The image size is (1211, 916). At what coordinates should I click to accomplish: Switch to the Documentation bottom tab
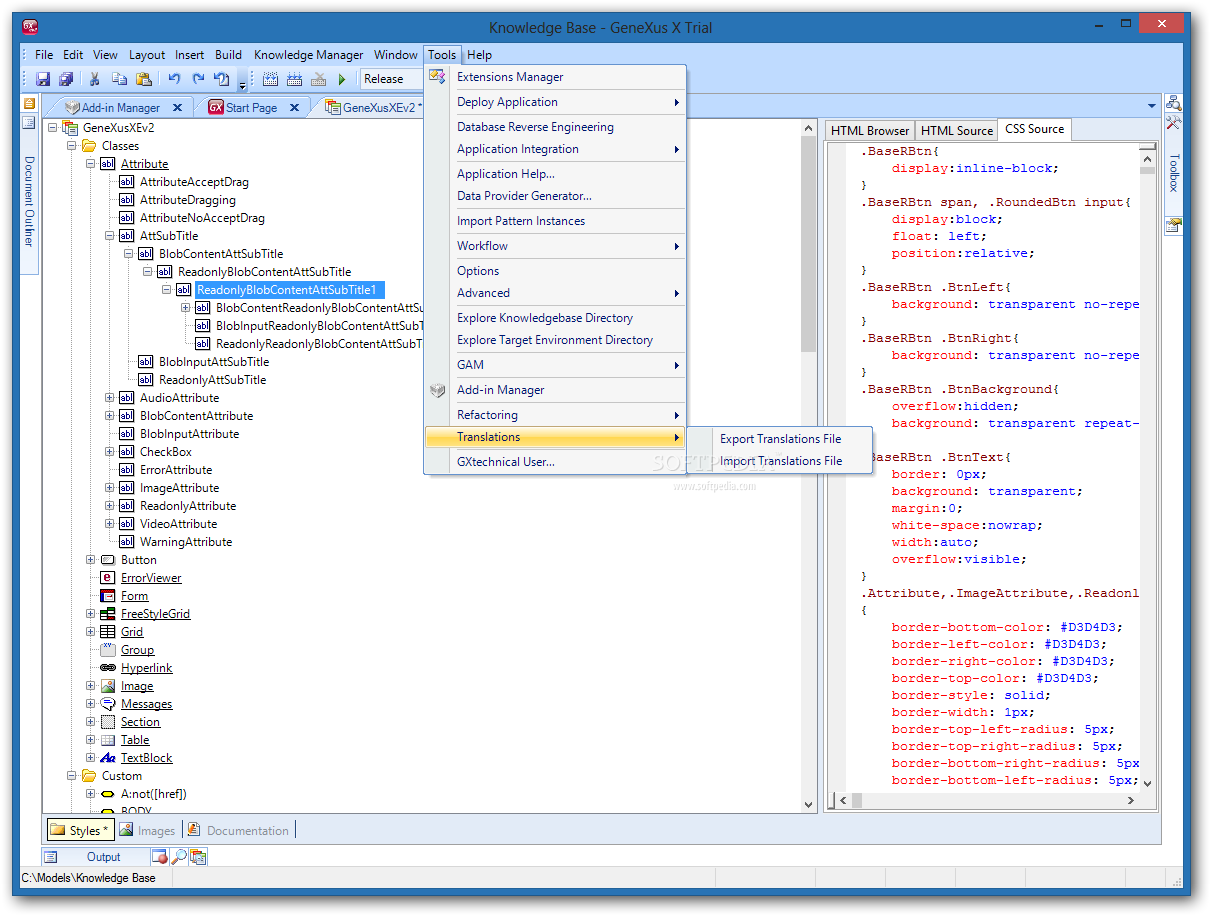tap(238, 830)
